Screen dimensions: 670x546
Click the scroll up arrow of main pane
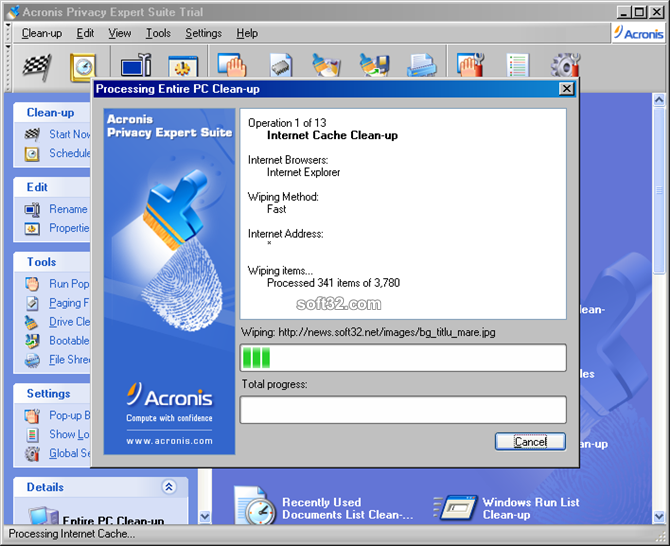click(659, 100)
